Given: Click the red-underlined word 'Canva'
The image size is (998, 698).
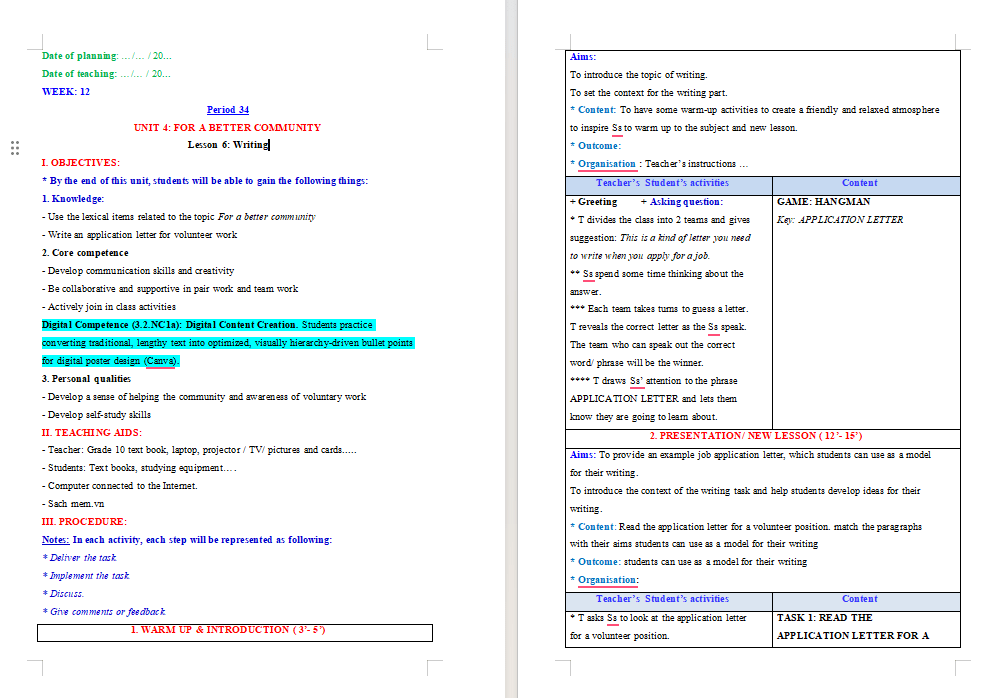Looking at the screenshot, I should tap(160, 361).
